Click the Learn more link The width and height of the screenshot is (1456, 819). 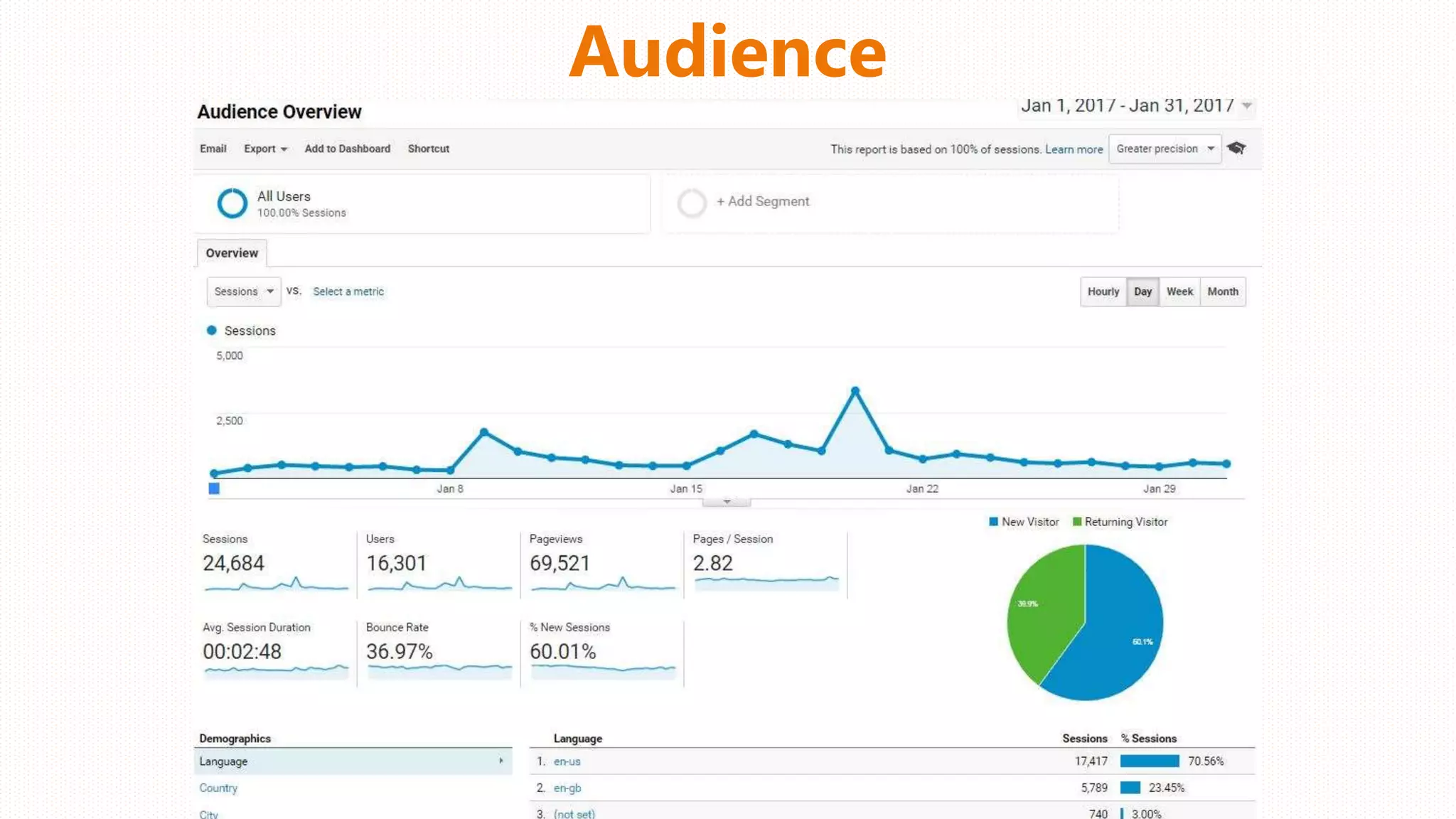[1074, 149]
